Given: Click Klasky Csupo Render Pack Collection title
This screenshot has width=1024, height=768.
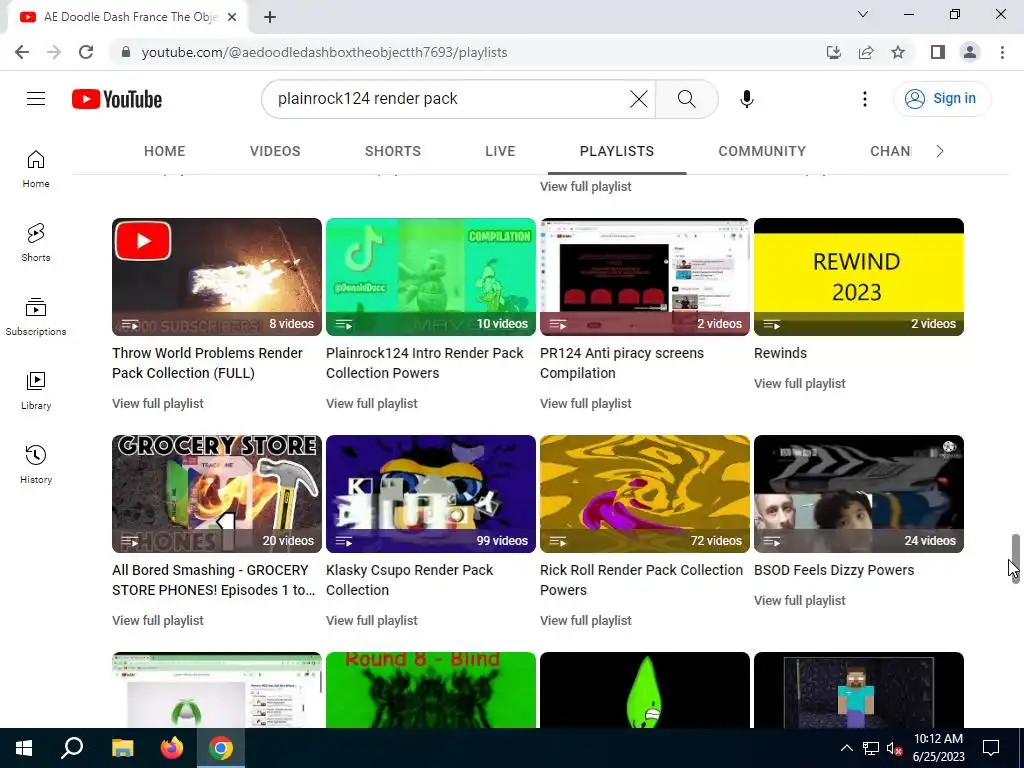Looking at the screenshot, I should point(409,580).
